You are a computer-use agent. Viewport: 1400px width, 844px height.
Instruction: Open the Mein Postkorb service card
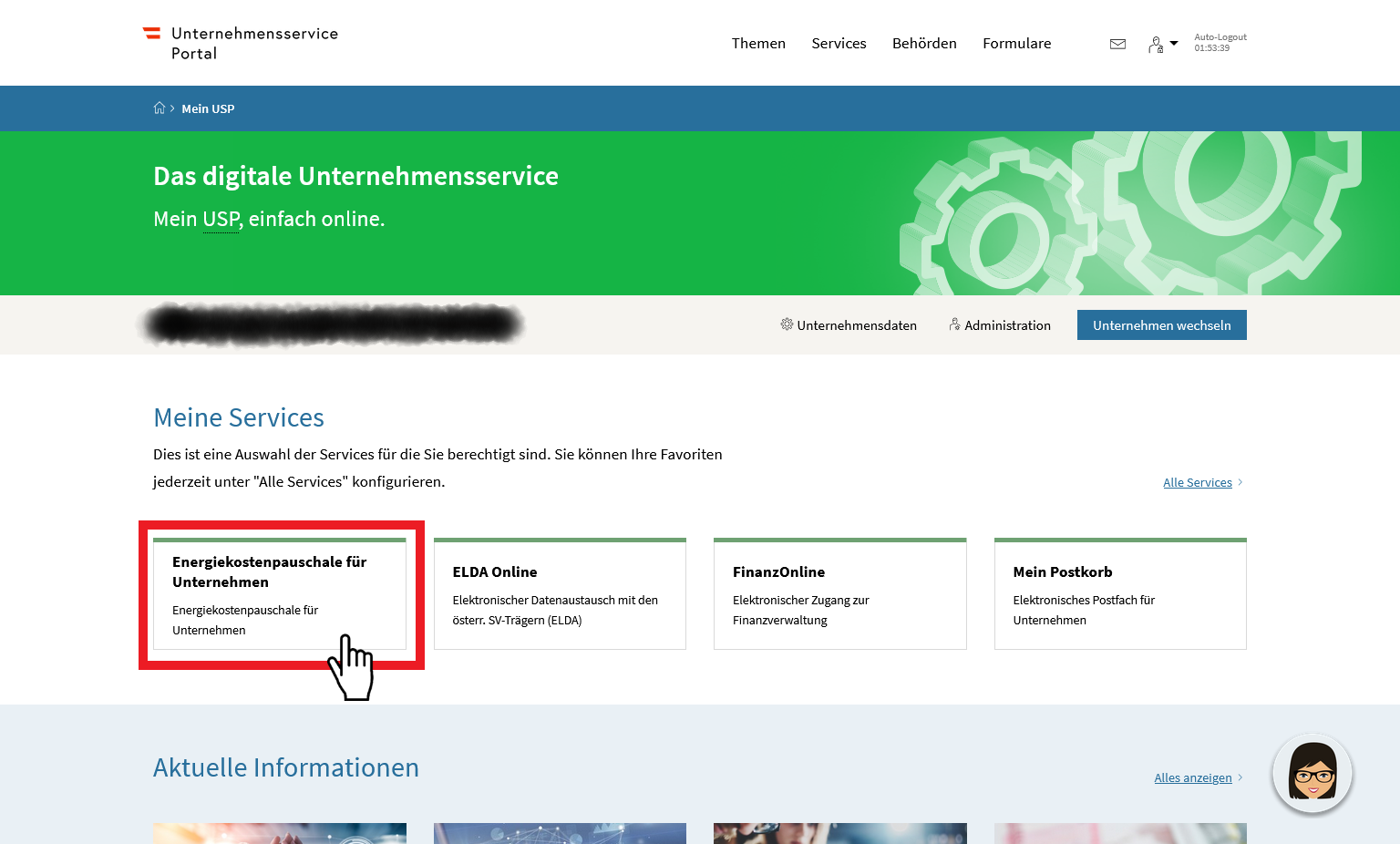tap(1120, 594)
